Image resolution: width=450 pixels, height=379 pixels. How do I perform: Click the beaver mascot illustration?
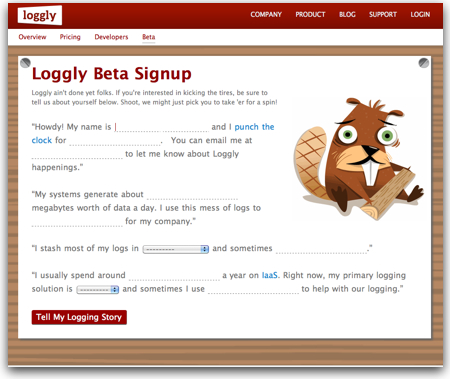click(358, 159)
